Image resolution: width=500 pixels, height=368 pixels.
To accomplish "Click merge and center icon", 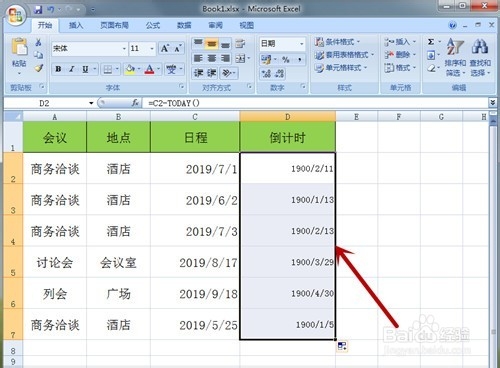I will [240, 59].
